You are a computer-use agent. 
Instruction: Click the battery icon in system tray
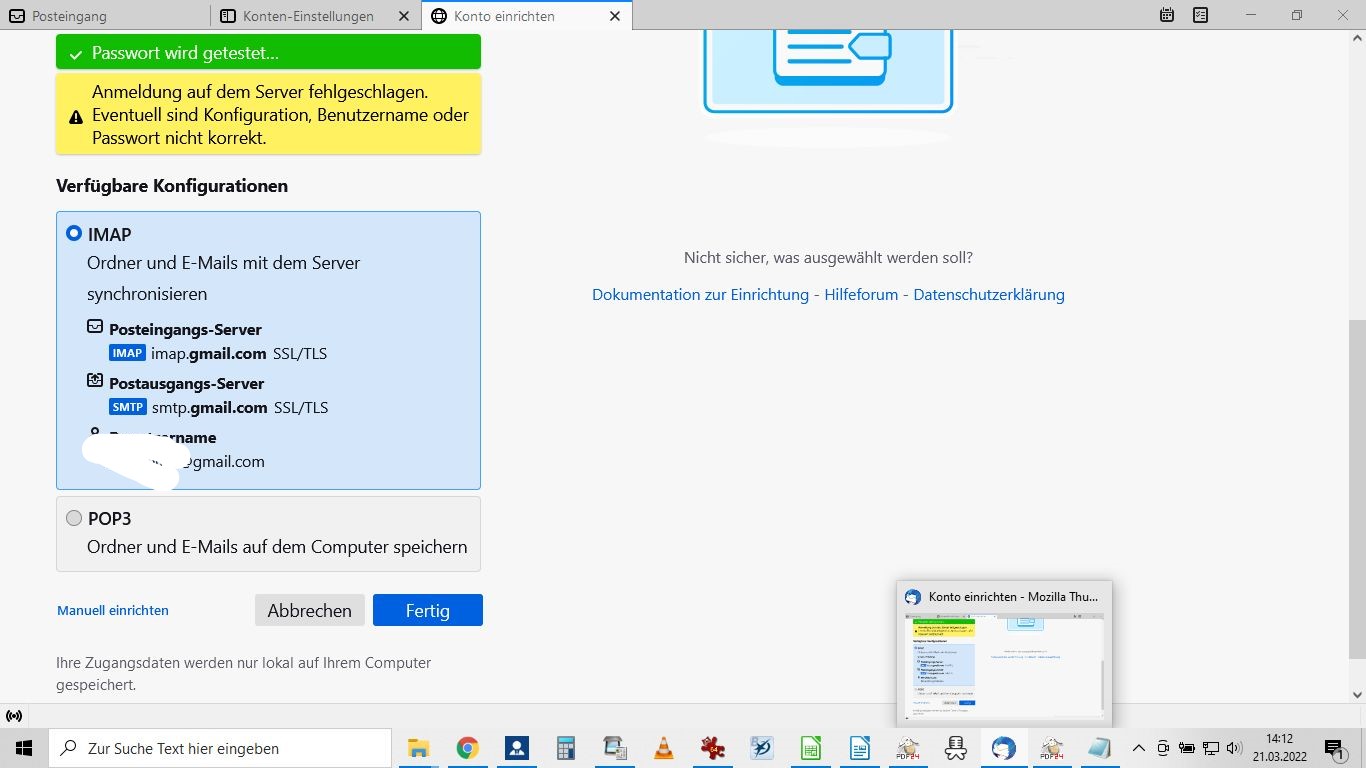(x=1187, y=748)
